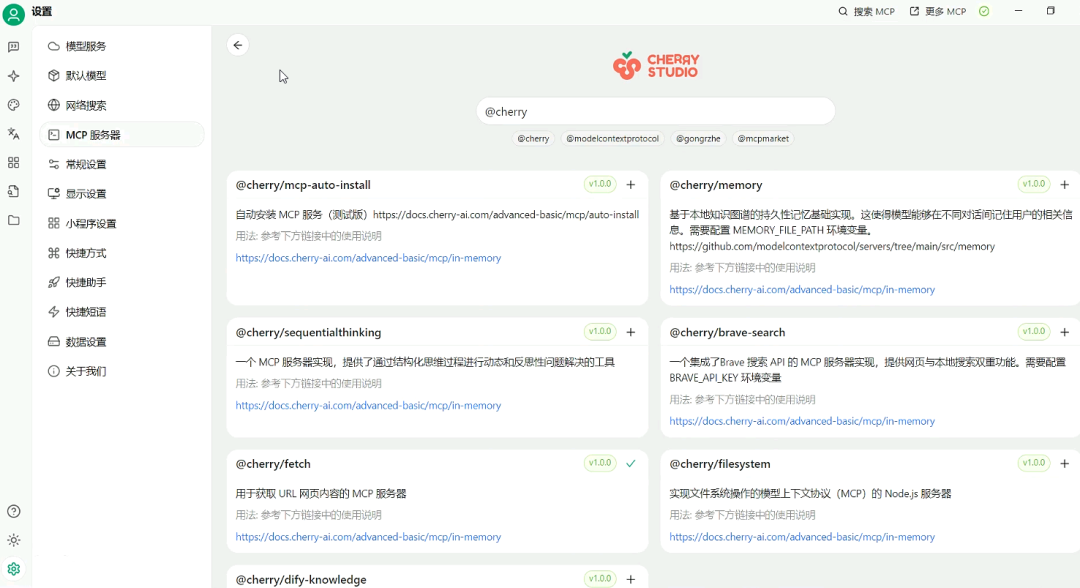The image size is (1080, 588).
Task: Add the @cherry/mcp-auto-install server
Action: click(631, 185)
